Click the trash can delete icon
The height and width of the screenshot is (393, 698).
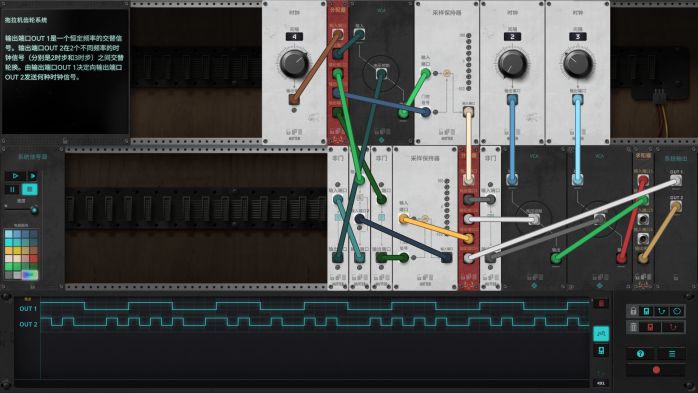pyautogui.click(x=633, y=328)
